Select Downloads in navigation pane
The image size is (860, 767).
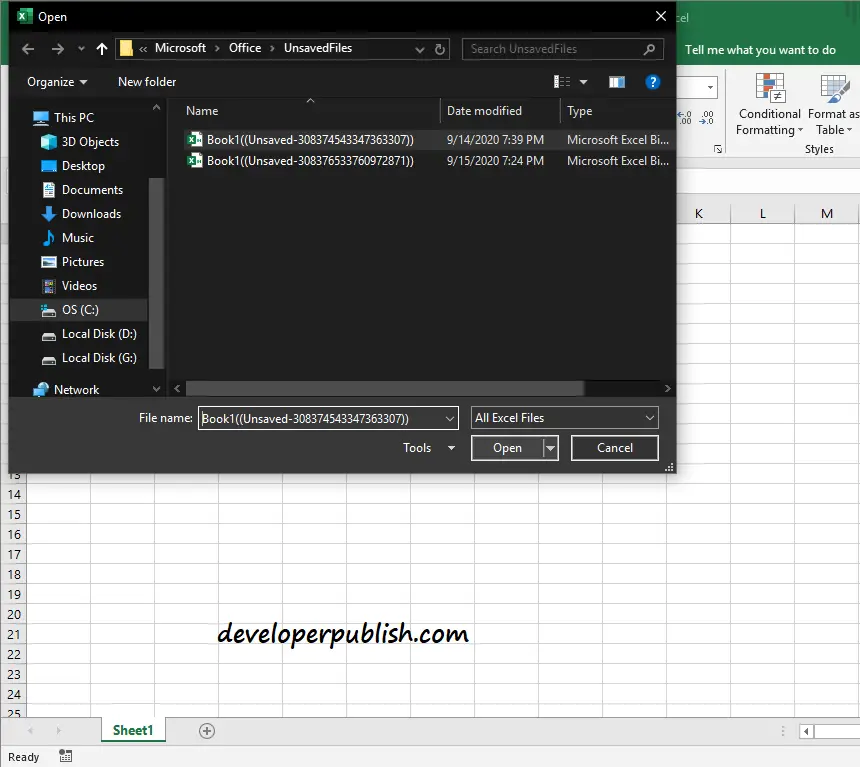91,215
